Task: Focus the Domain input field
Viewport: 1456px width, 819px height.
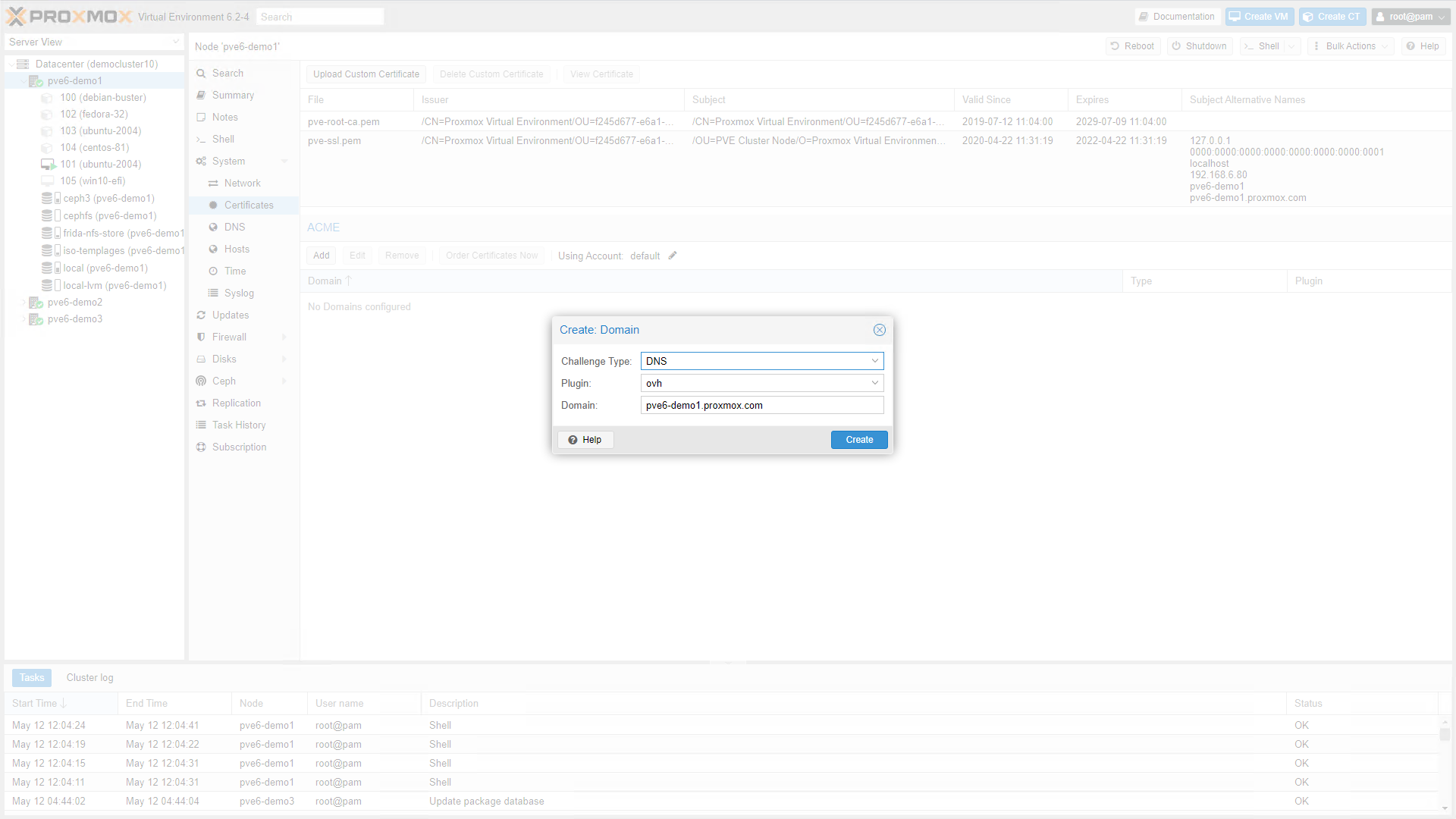Action: [762, 405]
